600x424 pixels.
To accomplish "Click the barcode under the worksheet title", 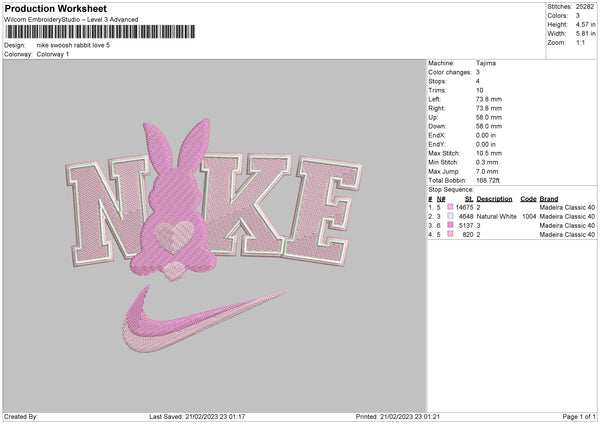I will (x=100, y=32).
